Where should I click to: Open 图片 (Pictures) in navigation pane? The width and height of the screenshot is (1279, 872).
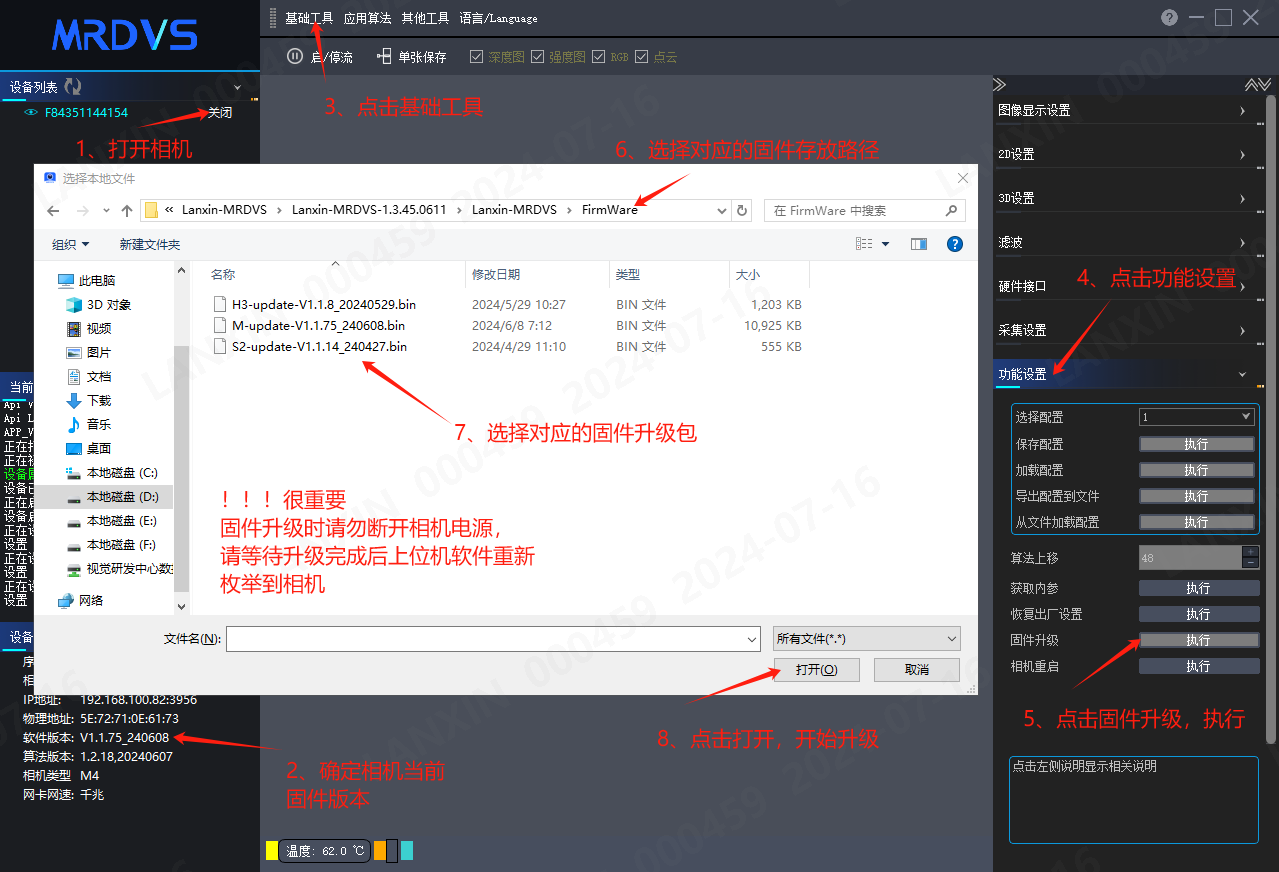click(x=89, y=353)
